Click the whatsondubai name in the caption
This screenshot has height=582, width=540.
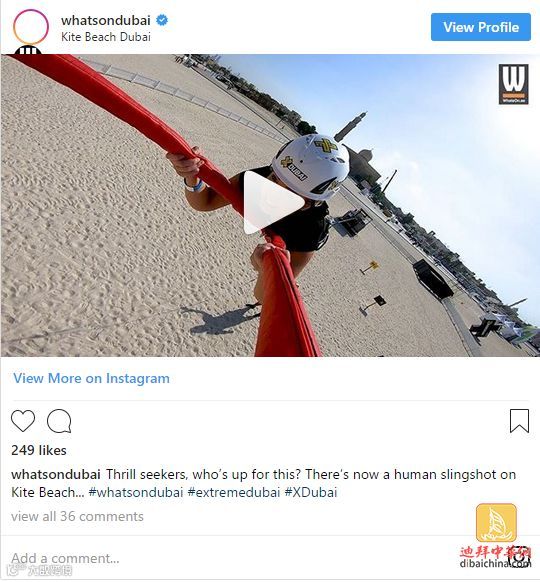click(56, 474)
